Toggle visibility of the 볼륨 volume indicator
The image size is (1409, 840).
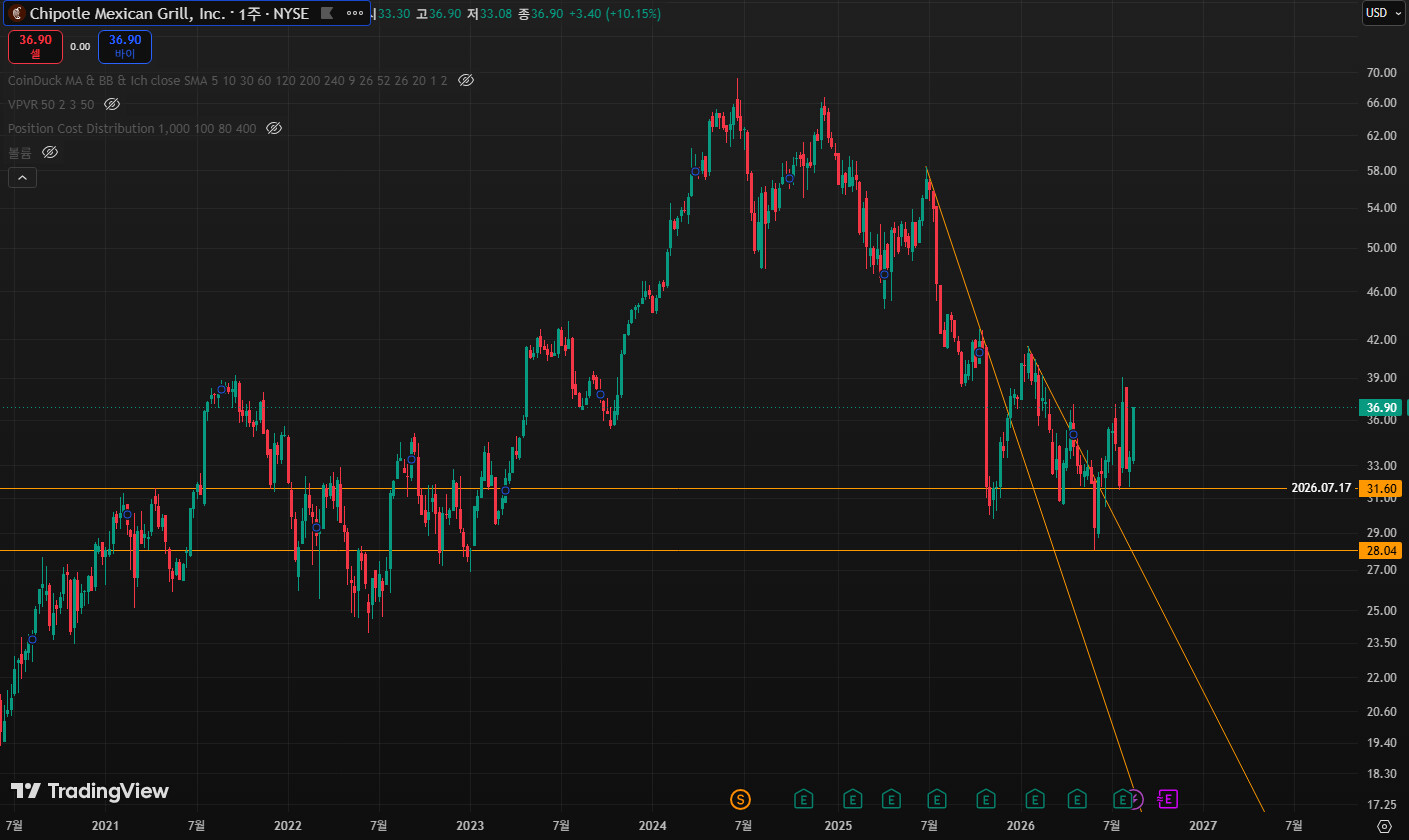[x=50, y=152]
